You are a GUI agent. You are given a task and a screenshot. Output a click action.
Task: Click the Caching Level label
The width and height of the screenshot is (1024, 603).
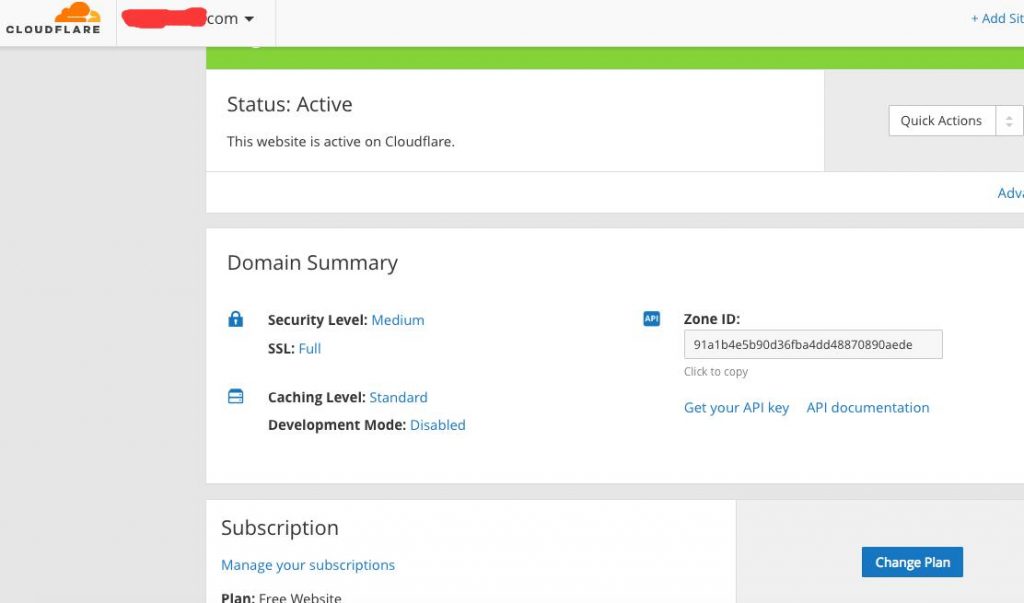coord(317,397)
